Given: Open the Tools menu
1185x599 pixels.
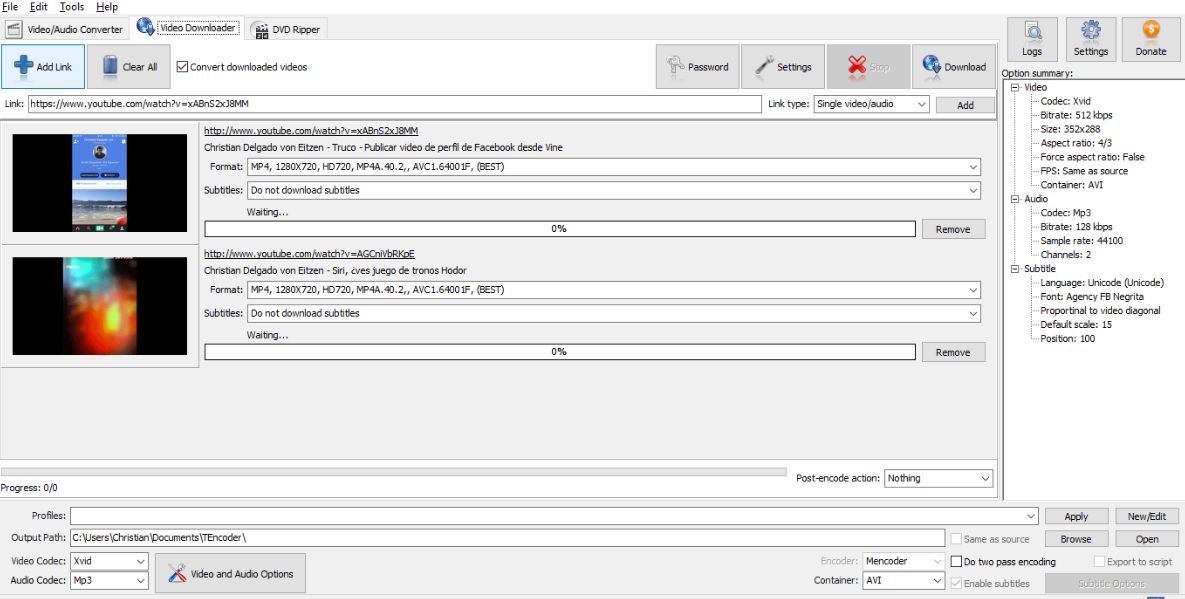Looking at the screenshot, I should point(71,6).
